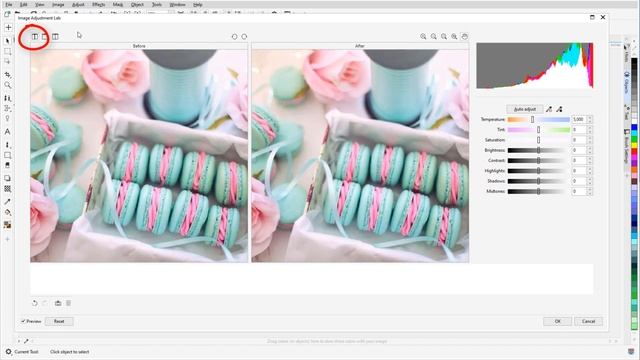Select the Rectangle tool in toolbox
This screenshot has height=360, width=640.
tap(7, 155)
